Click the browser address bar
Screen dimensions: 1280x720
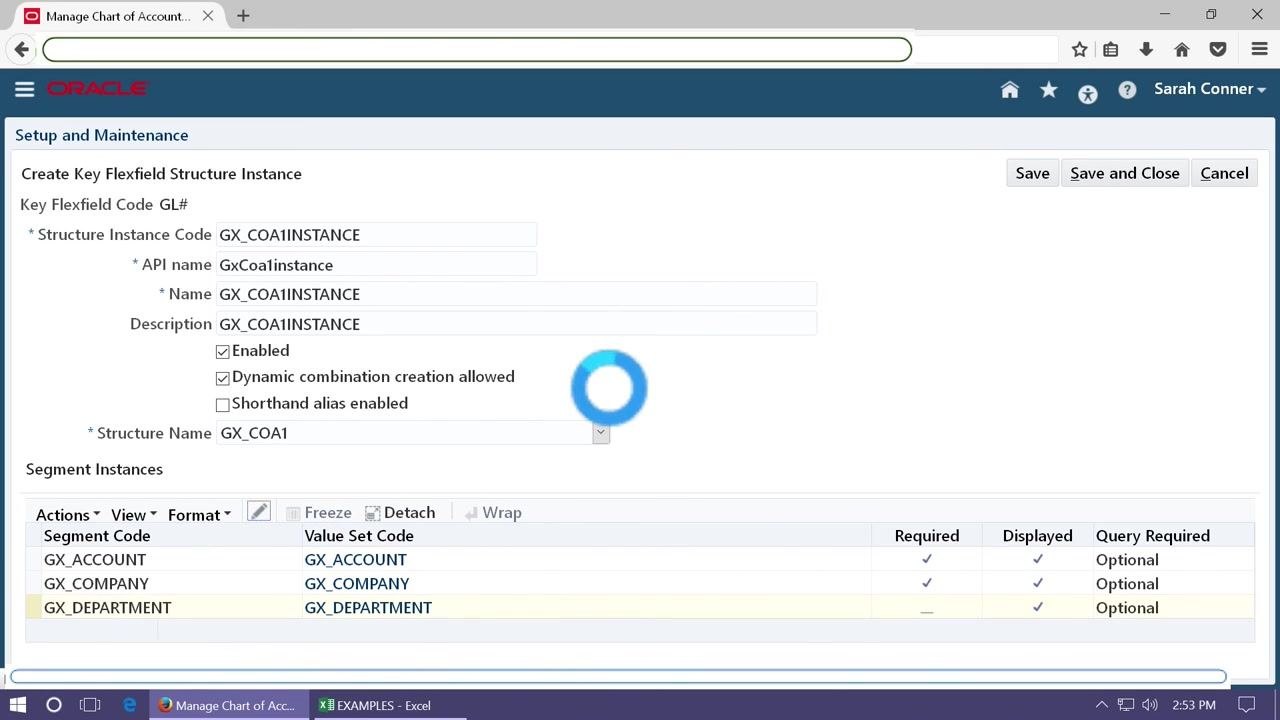tap(477, 49)
